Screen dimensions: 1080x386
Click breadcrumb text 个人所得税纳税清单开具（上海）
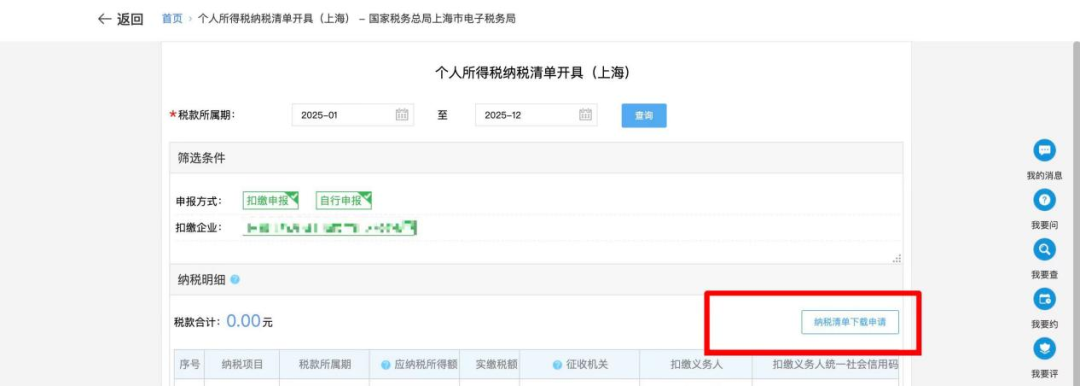click(x=276, y=19)
